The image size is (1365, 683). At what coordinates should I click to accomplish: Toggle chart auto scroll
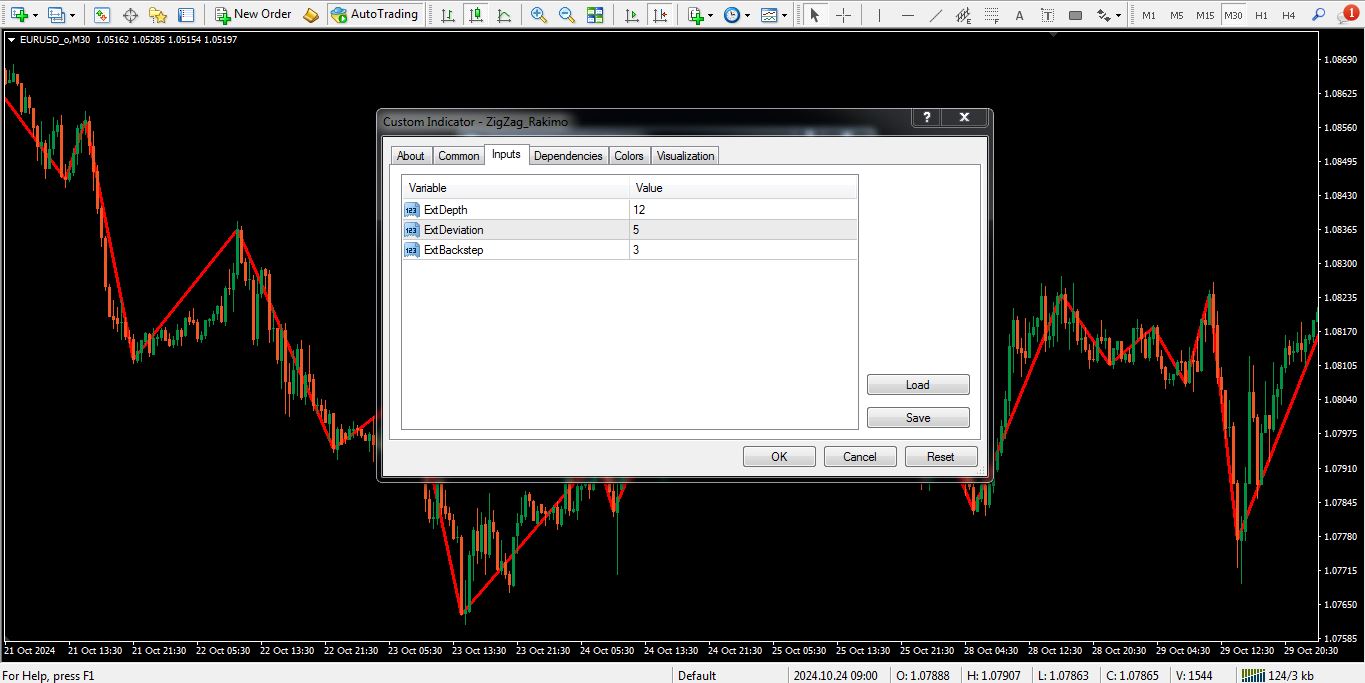(631, 15)
